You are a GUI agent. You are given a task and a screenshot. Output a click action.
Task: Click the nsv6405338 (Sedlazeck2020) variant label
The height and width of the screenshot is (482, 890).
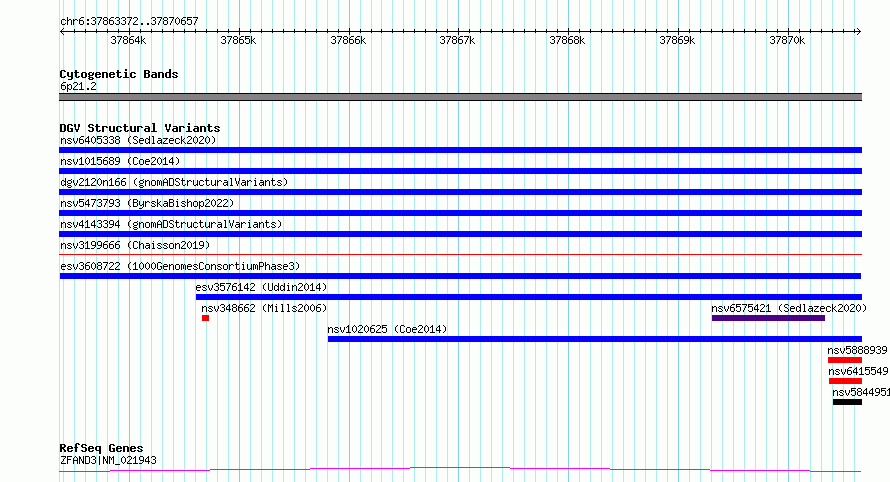point(138,140)
